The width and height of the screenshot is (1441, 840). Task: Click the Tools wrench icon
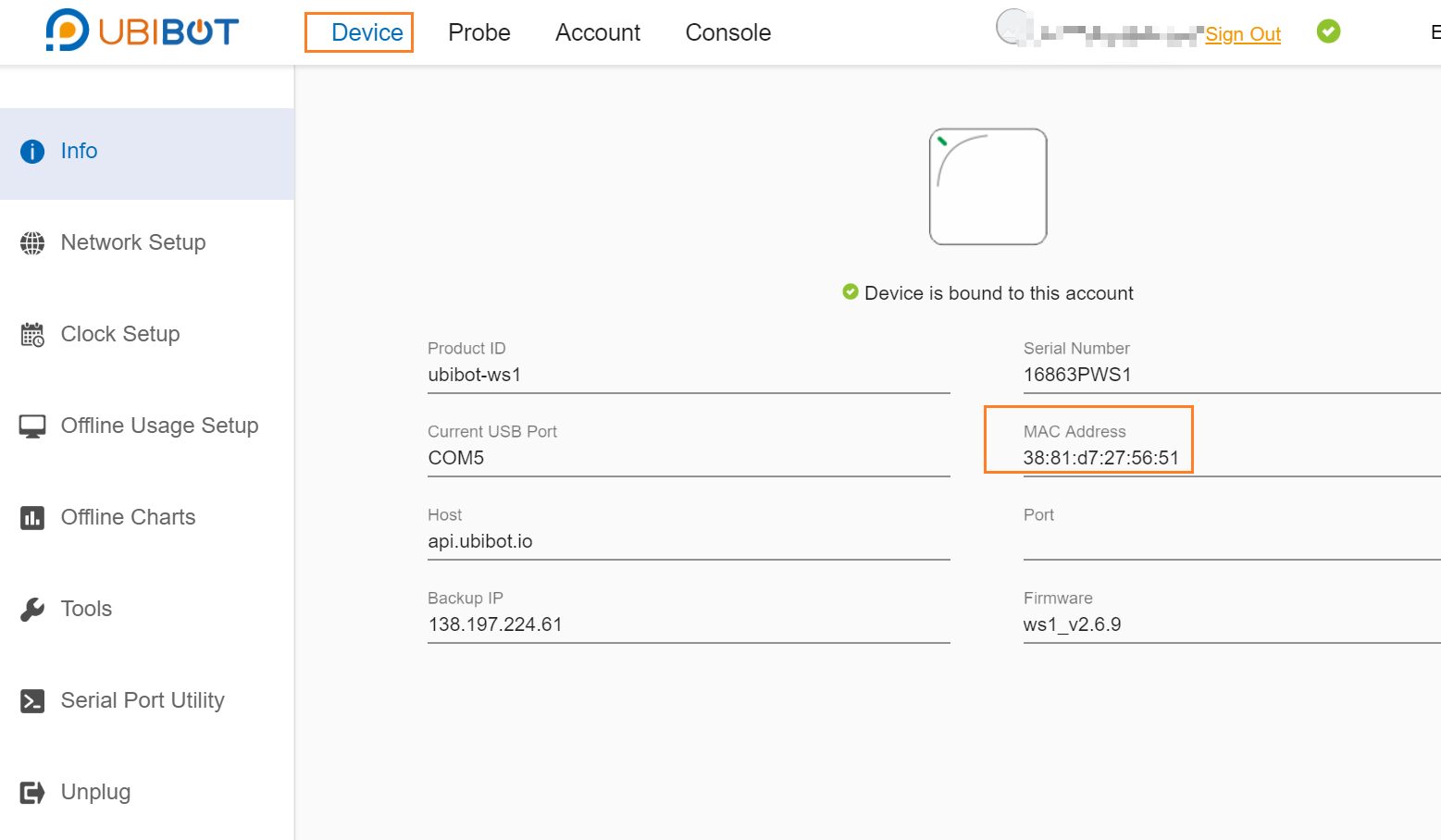point(32,609)
